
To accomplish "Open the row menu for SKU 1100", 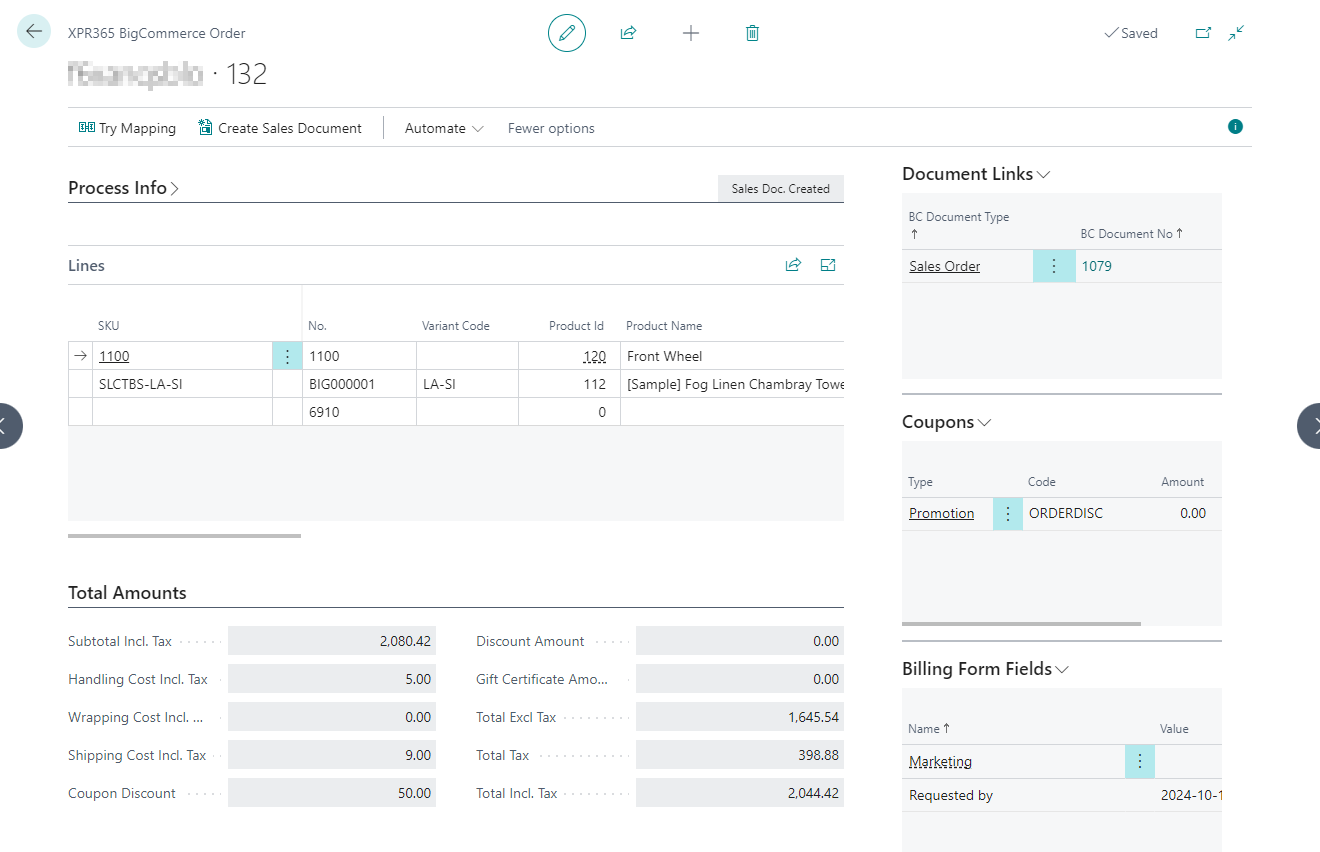I will point(287,356).
